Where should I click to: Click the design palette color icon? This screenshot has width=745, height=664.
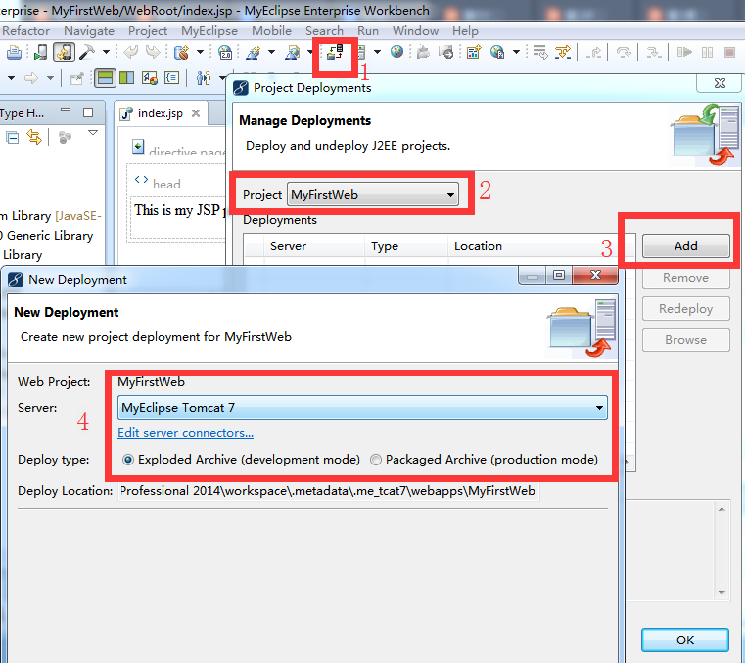tap(150, 77)
